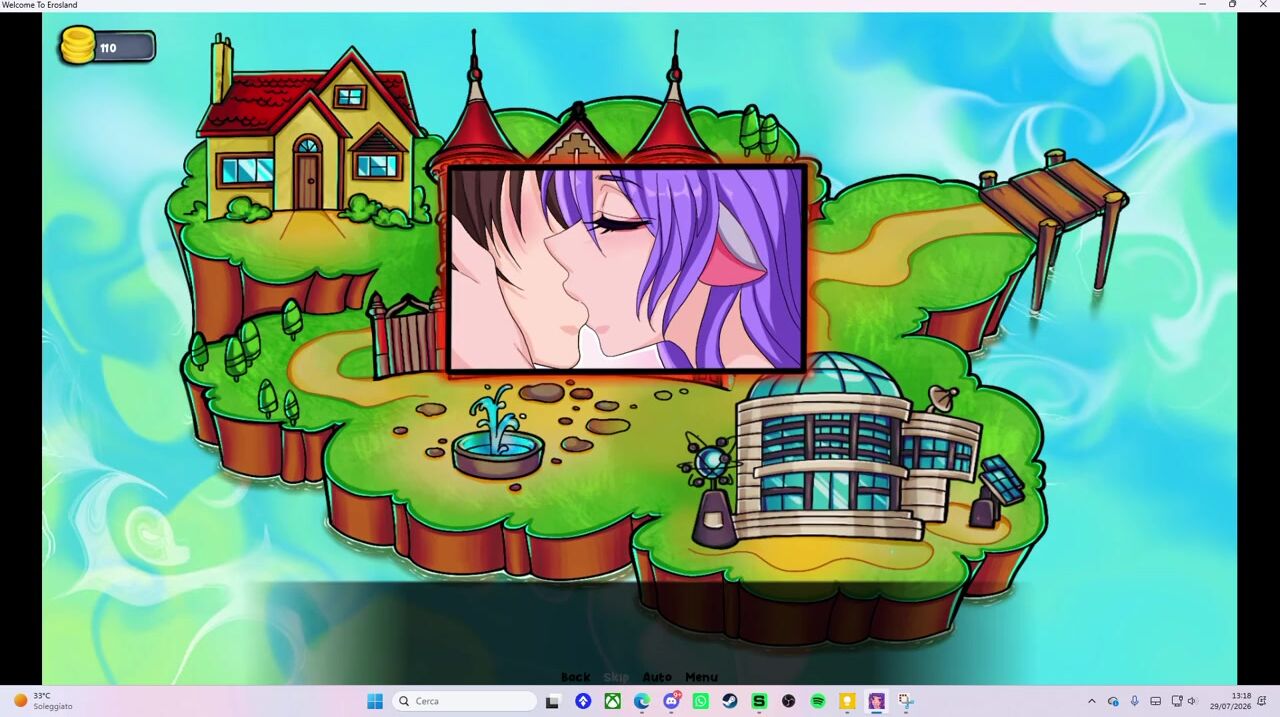1280x717 pixels.
Task: Open the notifications bell icon
Action: (x=1263, y=701)
